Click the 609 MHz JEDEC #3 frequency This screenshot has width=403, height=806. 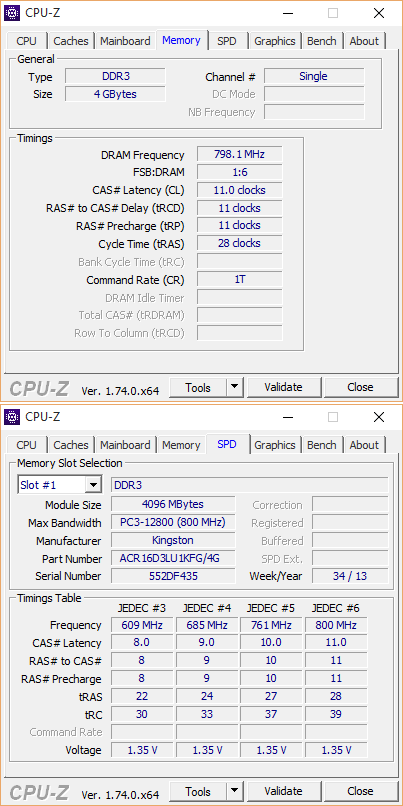click(x=142, y=626)
